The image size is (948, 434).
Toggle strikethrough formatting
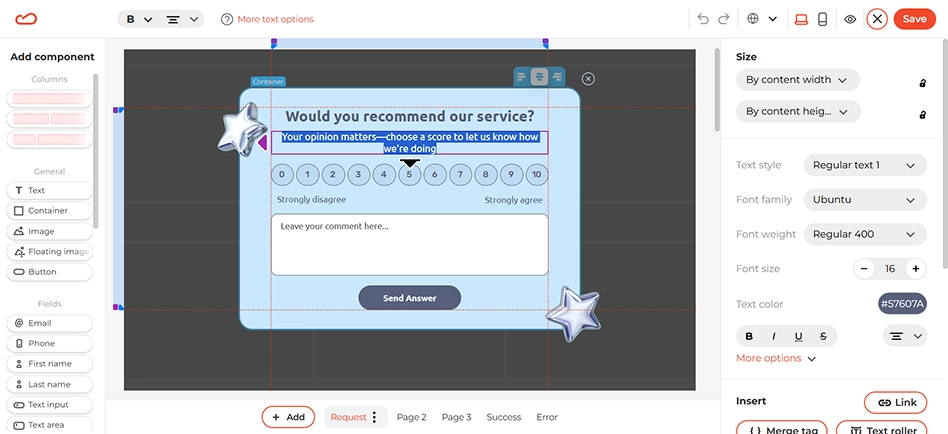[823, 337]
